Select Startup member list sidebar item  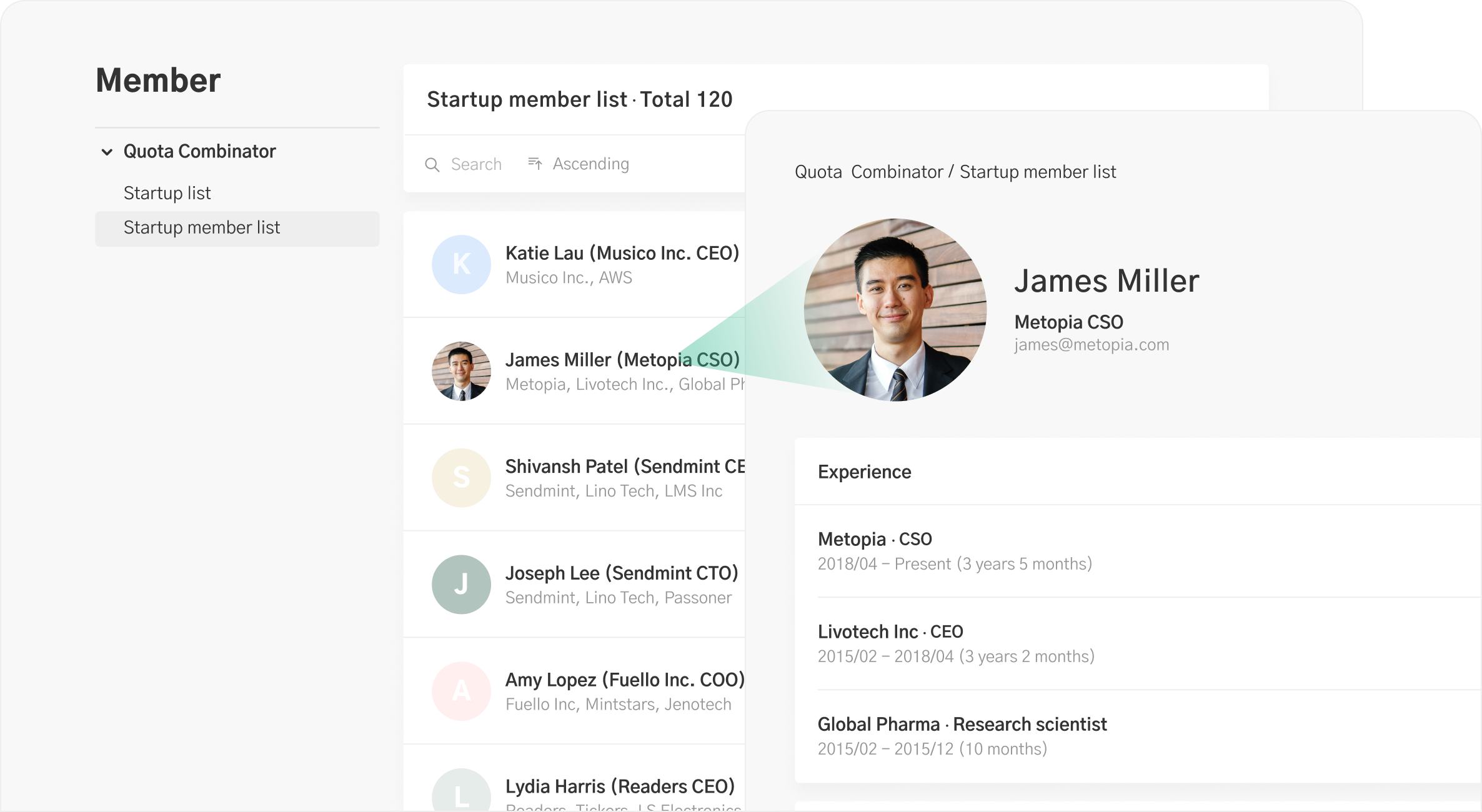click(202, 228)
